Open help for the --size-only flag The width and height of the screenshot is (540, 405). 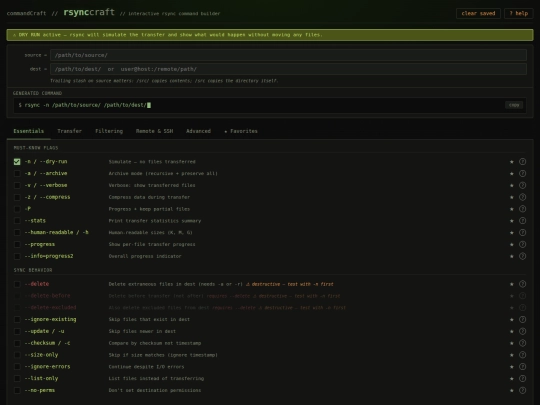click(x=522, y=355)
